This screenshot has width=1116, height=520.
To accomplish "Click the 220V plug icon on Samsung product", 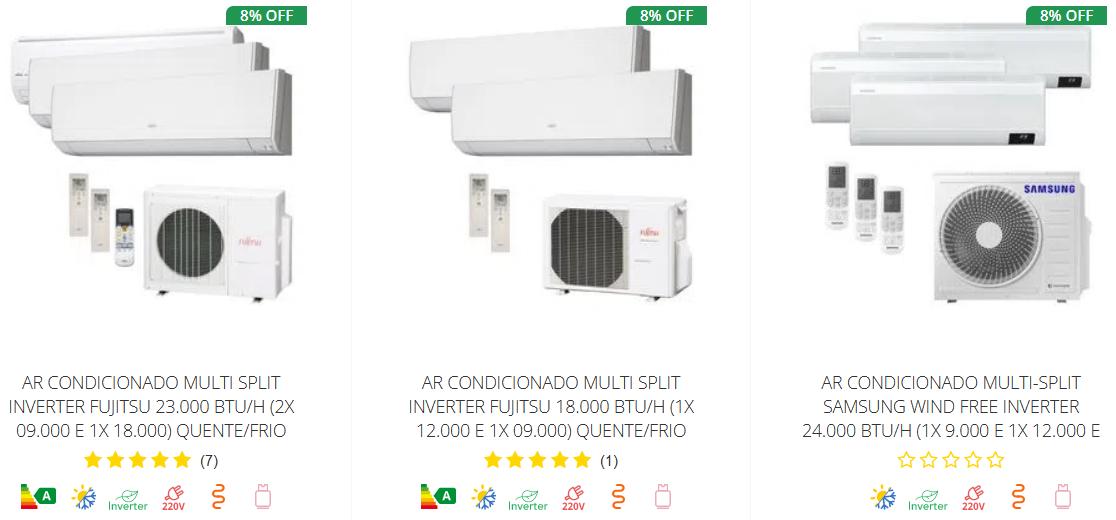I will pos(973,499).
